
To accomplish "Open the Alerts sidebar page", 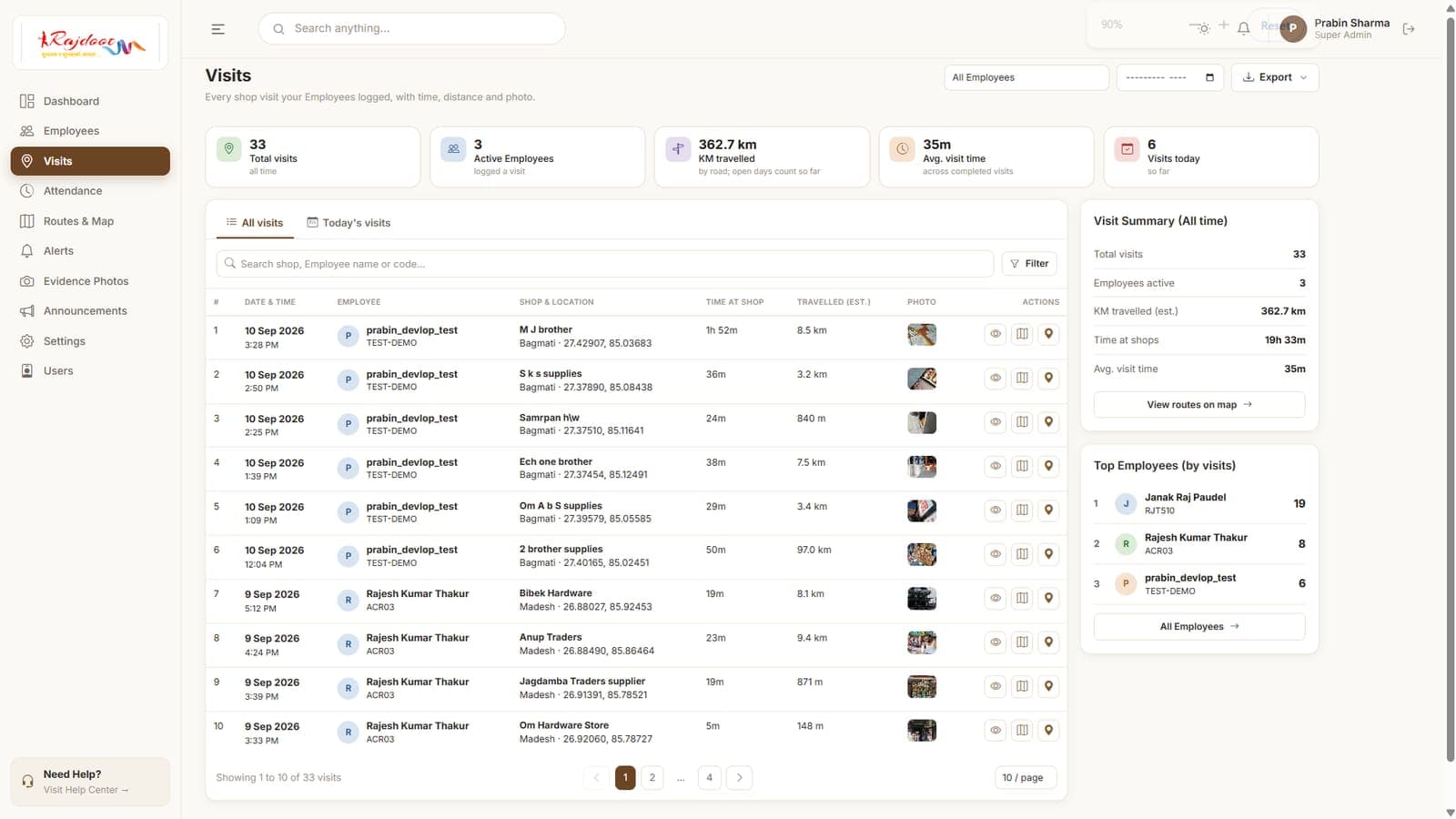I will (x=90, y=251).
